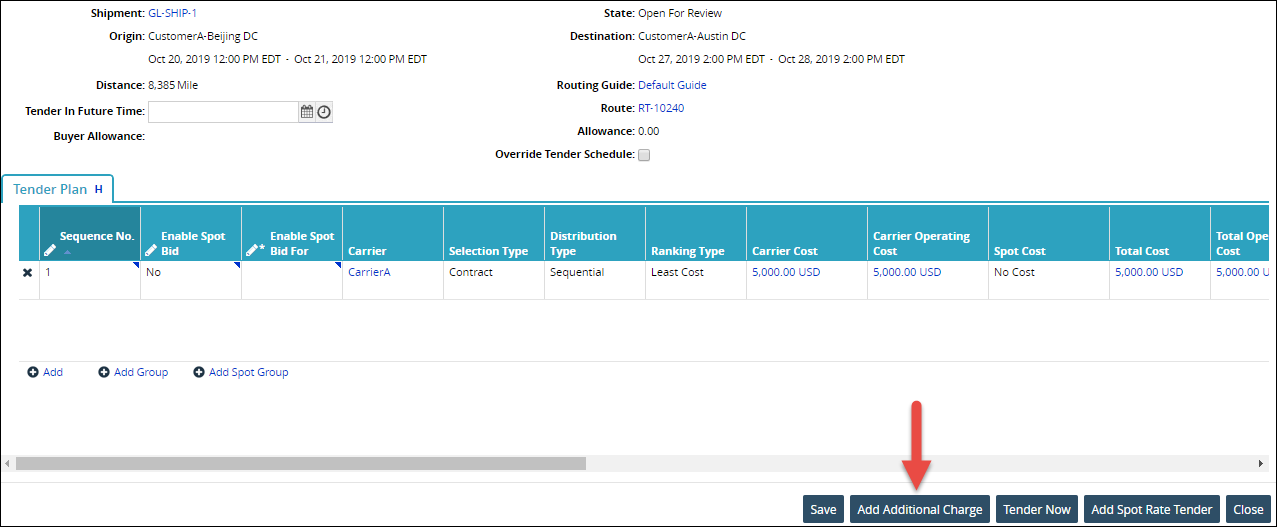The image size is (1277, 527).
Task: Click the Close button
Action: pos(1248,509)
